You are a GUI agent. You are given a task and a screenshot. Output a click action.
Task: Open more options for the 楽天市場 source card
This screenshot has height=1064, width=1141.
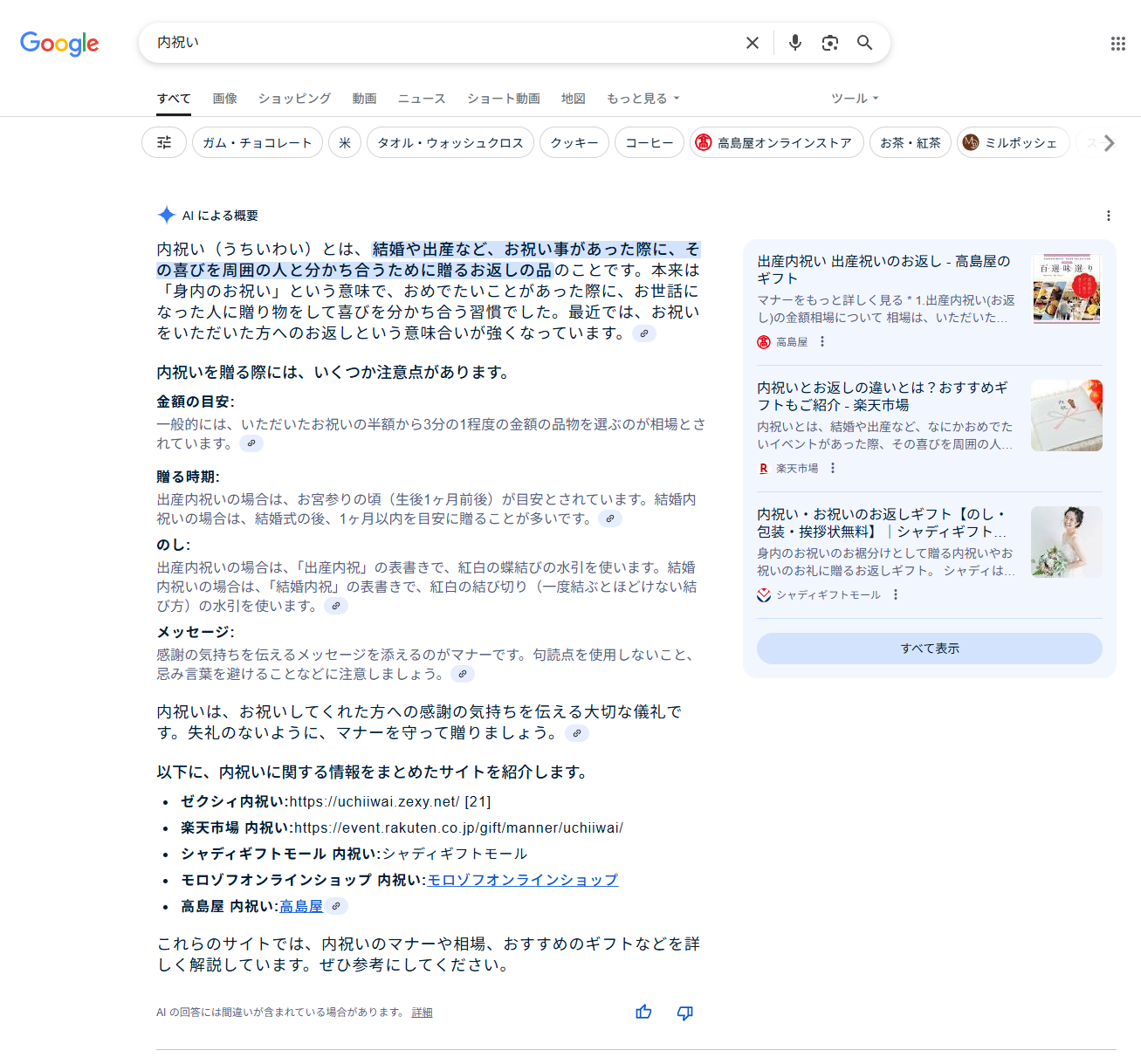(x=833, y=469)
